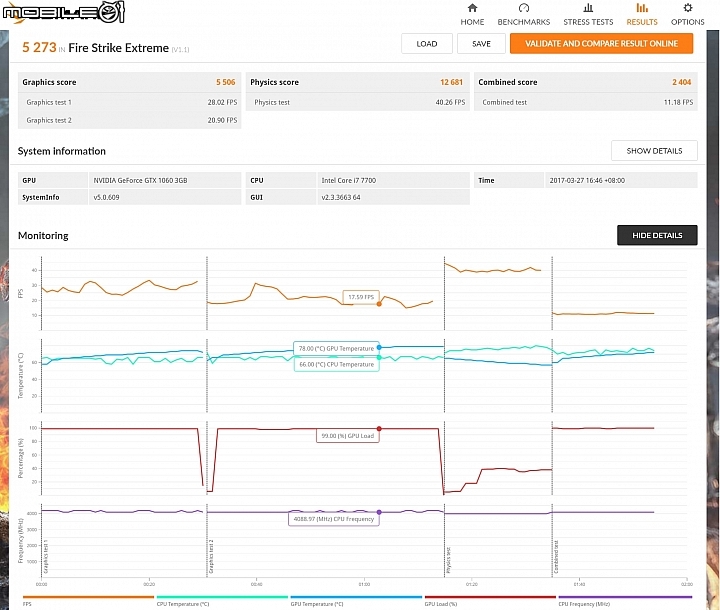The height and width of the screenshot is (610, 720).
Task: Select the Combined test row
Action: point(586,102)
